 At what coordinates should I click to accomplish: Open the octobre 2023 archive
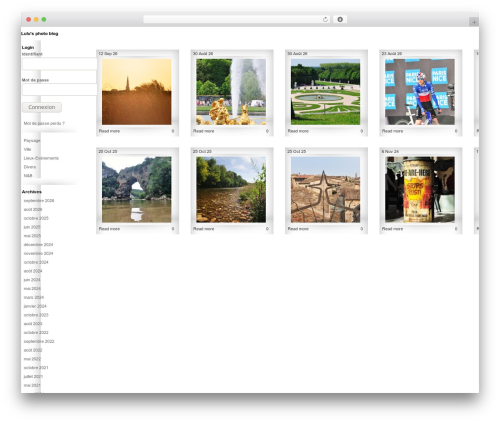coord(36,315)
